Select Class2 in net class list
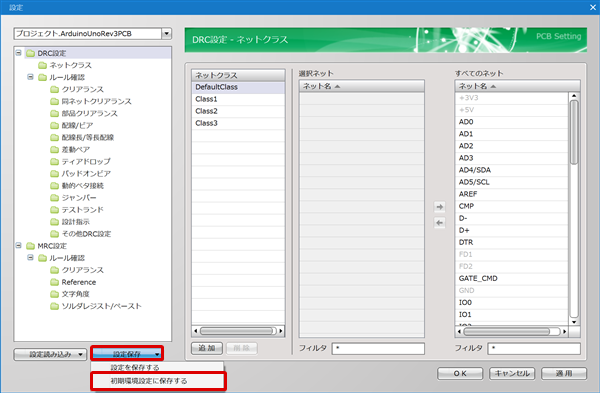 [x=238, y=111]
